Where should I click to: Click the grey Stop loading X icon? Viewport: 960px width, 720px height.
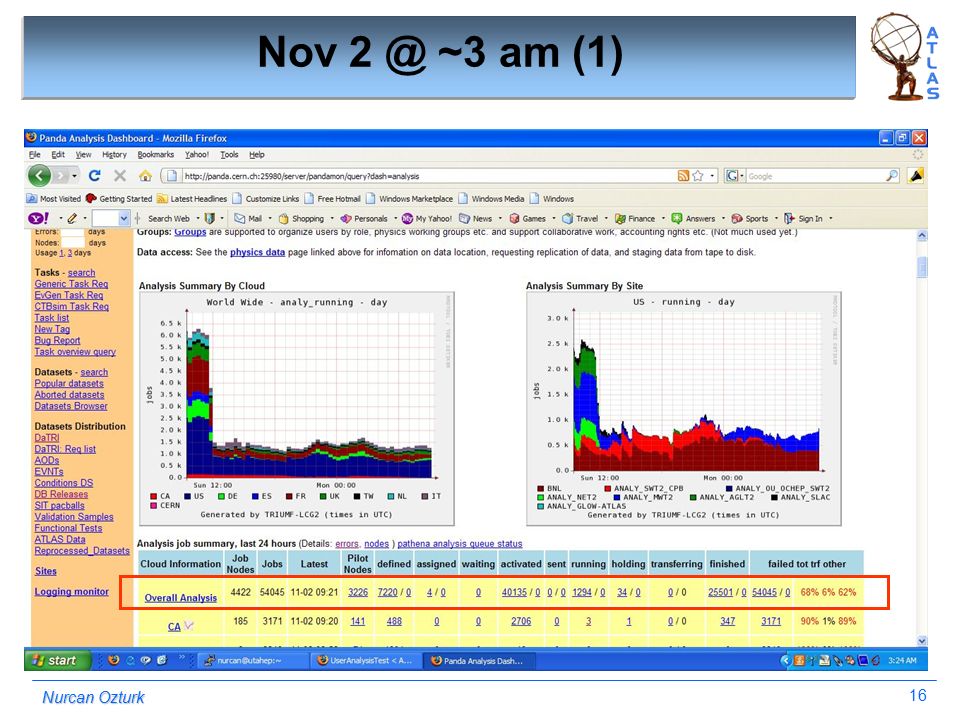click(120, 176)
